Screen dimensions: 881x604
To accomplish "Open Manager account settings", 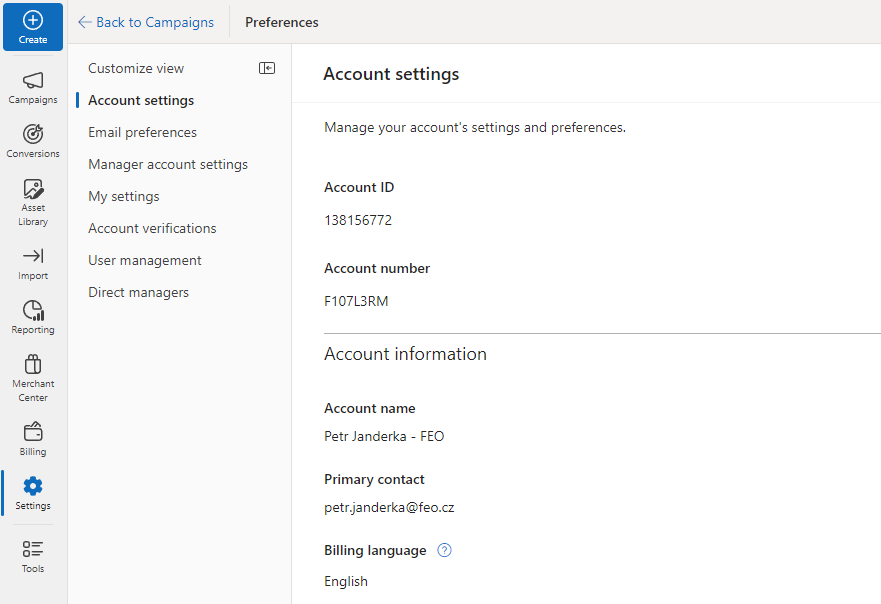I will (168, 164).
